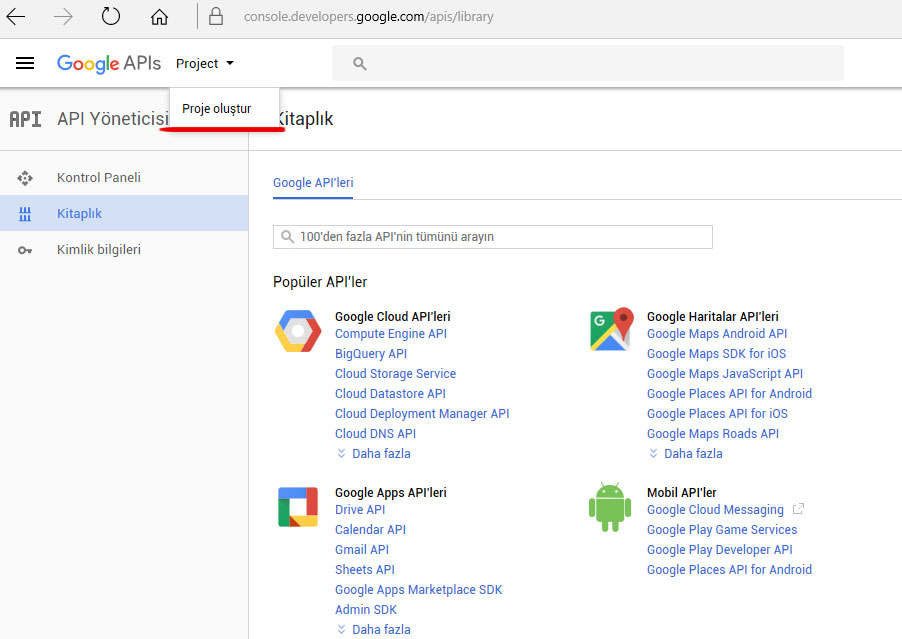Click the Google Haritalar API'leri heading
Screen dimensions: 902x639
(x=712, y=317)
